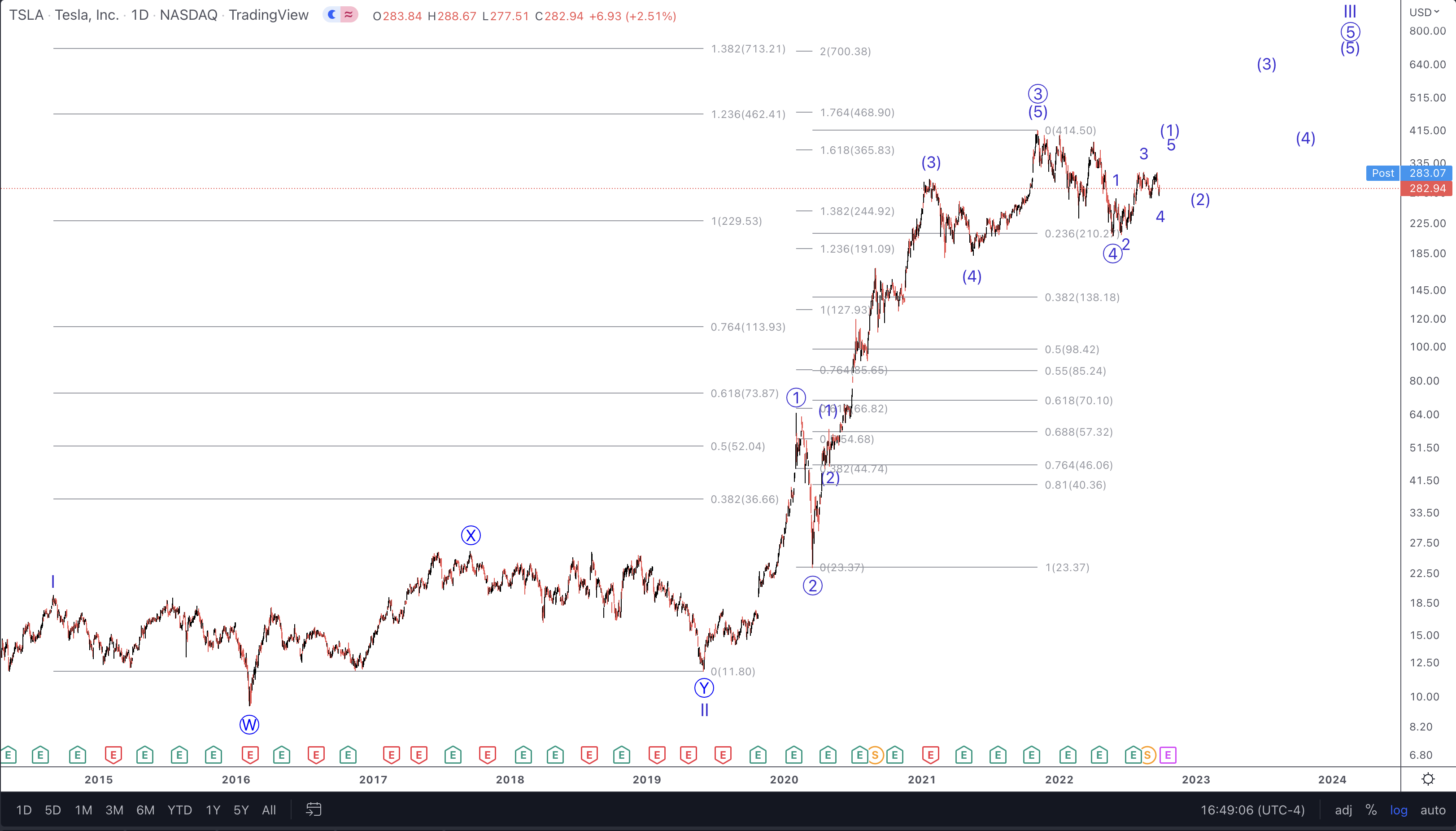Select the circled 3 wave label
Image resolution: width=1456 pixels, height=831 pixels.
pos(1038,94)
